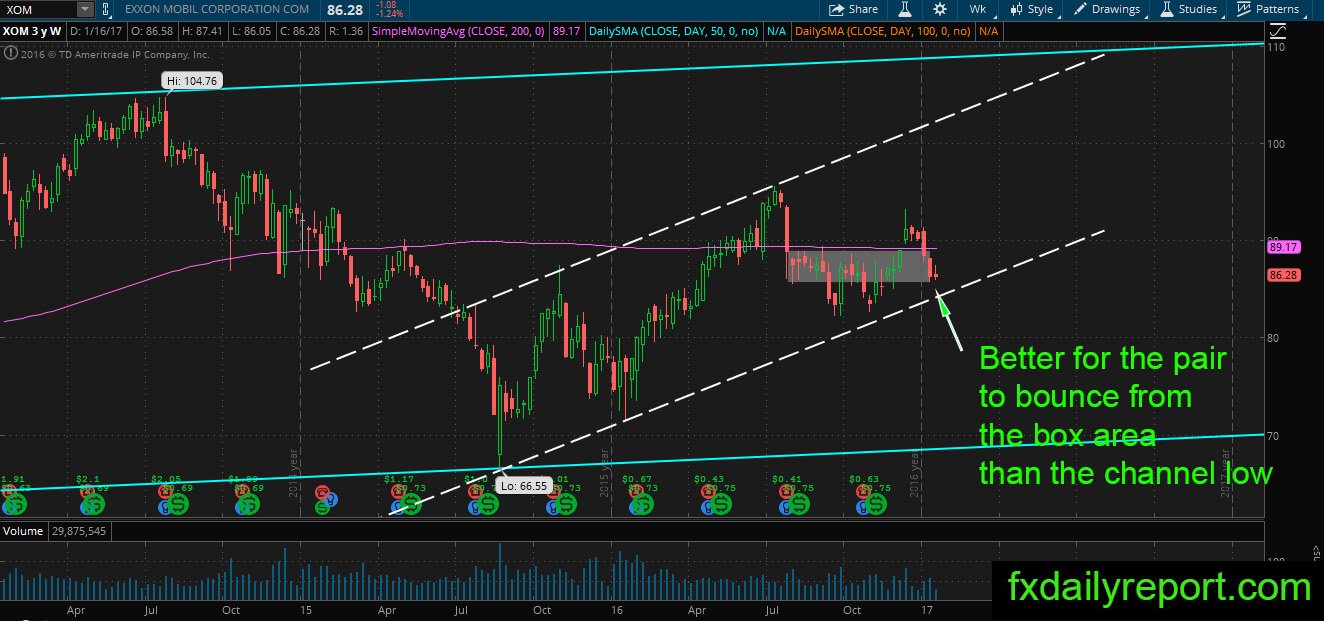Click the Hi: 104.76 price bubble
This screenshot has width=1324, height=621.
click(x=192, y=81)
